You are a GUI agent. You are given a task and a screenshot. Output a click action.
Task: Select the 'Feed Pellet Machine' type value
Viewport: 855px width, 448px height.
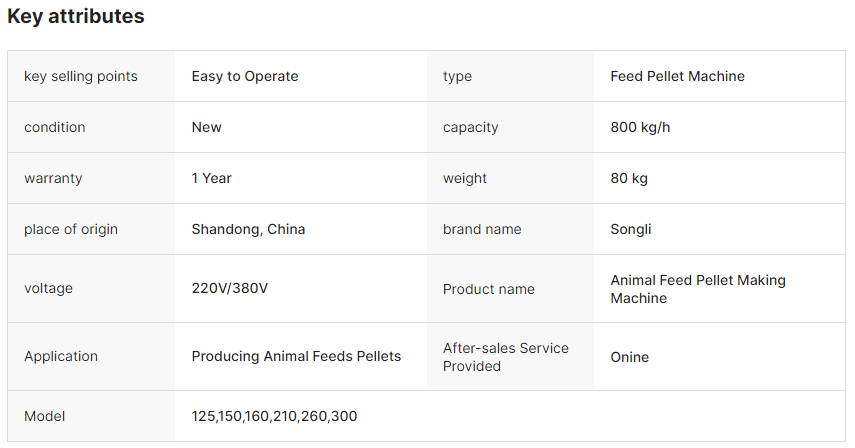point(677,76)
